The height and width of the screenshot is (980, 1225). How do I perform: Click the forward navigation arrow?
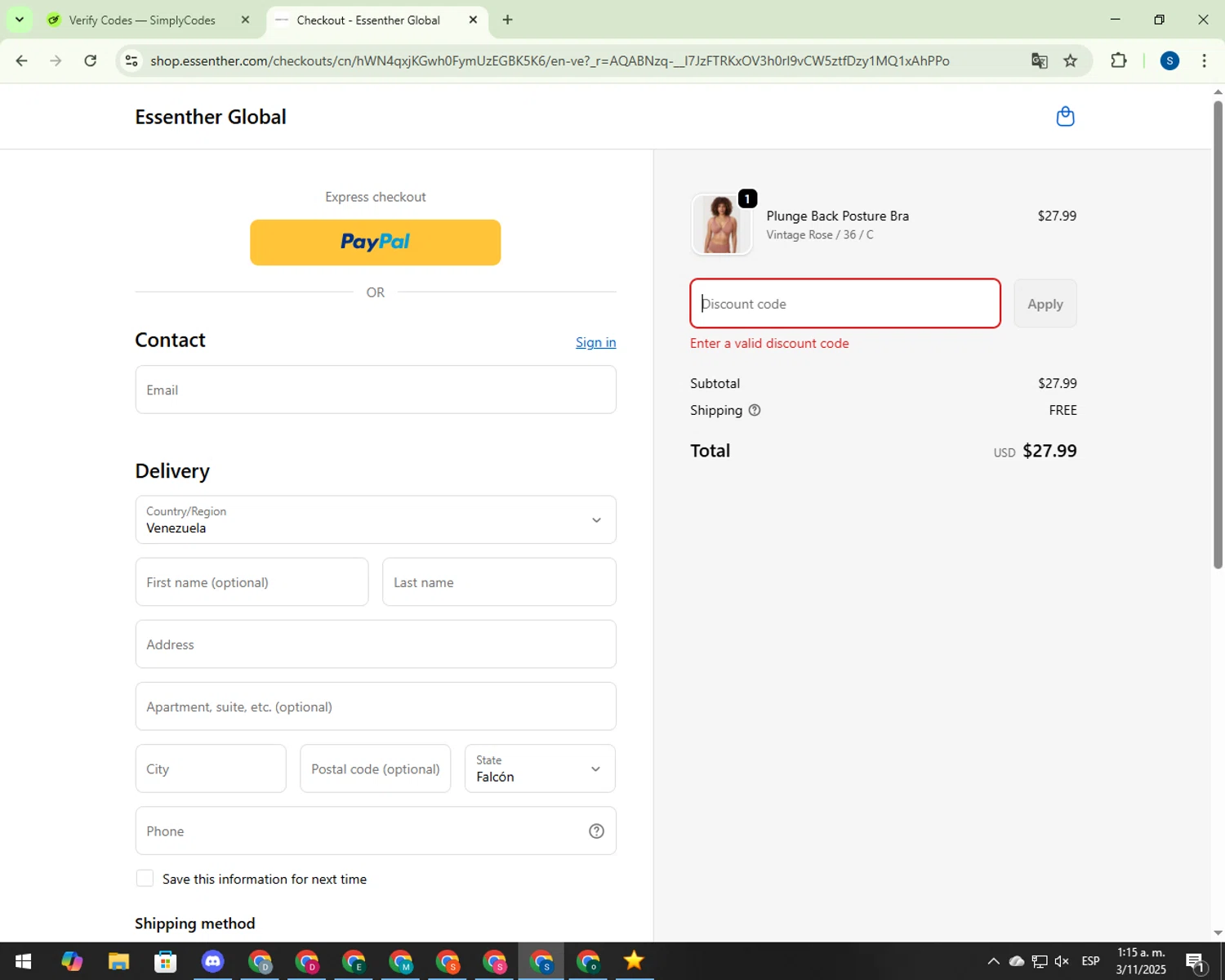[56, 60]
